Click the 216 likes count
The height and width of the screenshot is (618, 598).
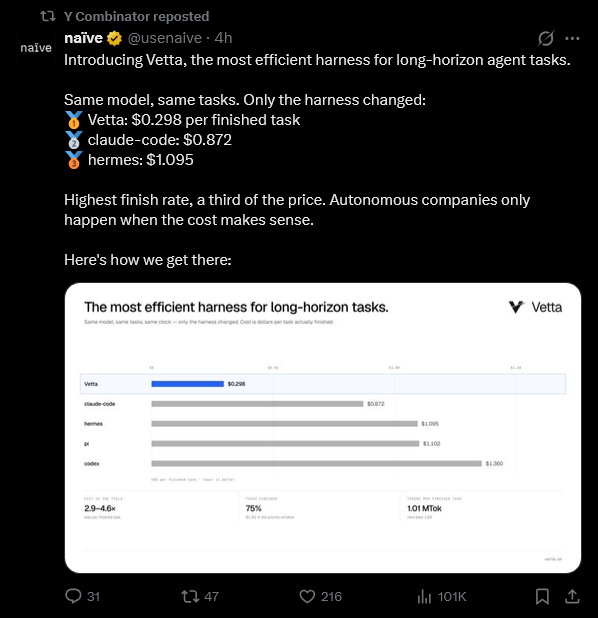click(x=331, y=596)
